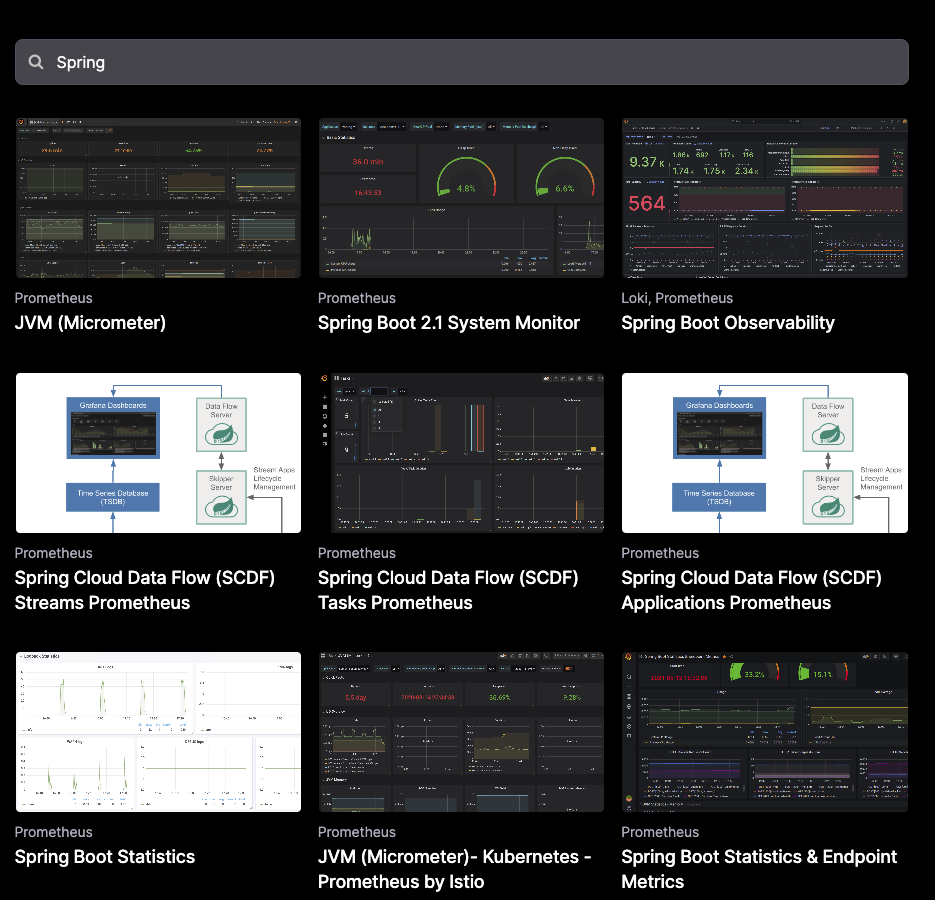Click Prometheus label above Spring Boot 2.1 System Monitor
935x900 pixels.
tap(357, 298)
